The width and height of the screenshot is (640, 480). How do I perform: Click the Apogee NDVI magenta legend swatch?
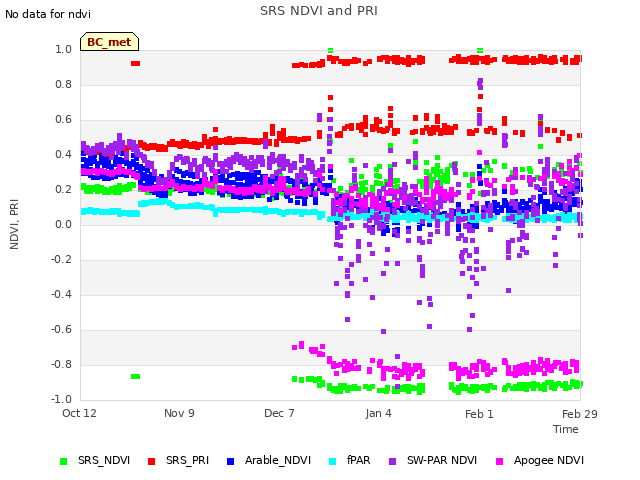click(499, 461)
